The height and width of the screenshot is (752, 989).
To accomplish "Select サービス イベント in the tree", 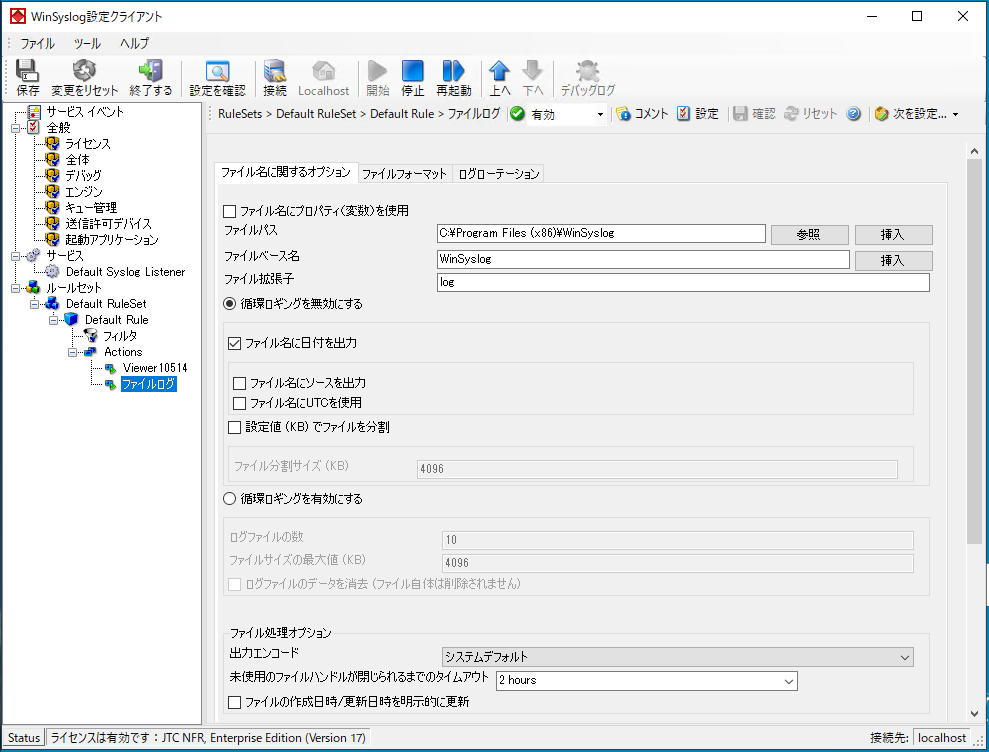I will [x=85, y=112].
